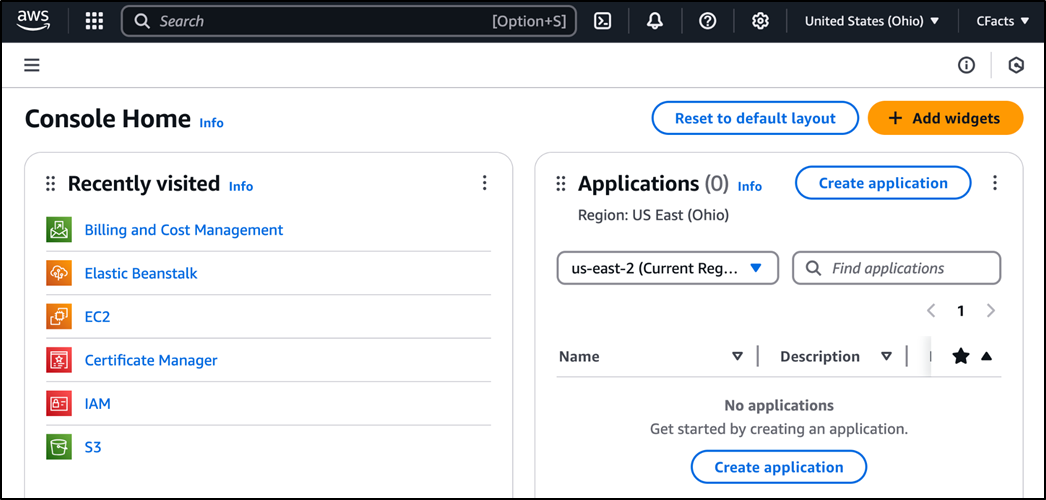This screenshot has width=1046, height=500.
Task: Open the CFacts account dropdown
Action: click(1003, 21)
